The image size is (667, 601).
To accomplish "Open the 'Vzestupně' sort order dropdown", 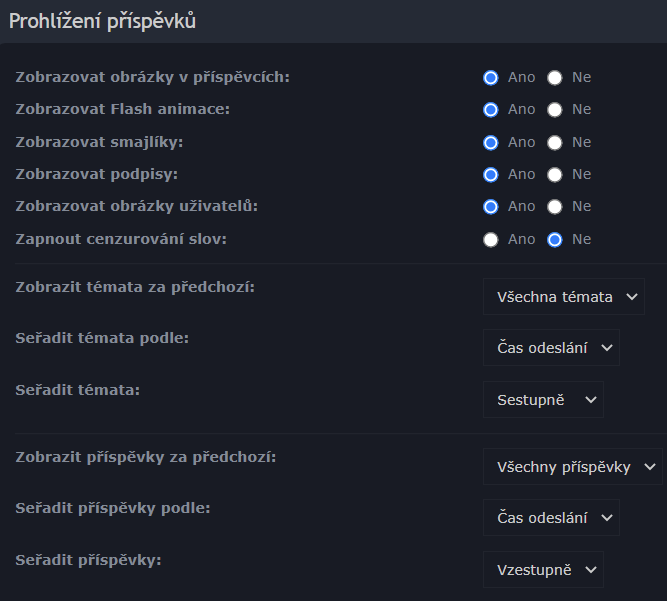I will pyautogui.click(x=543, y=570).
